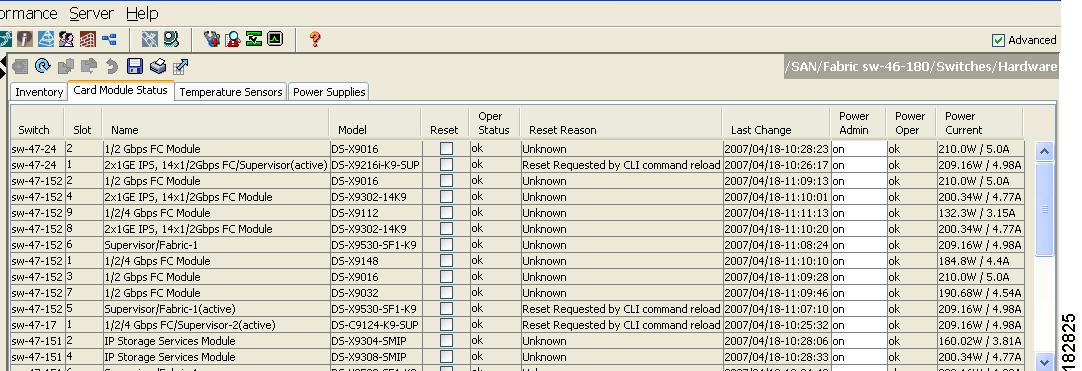
Task: Check Reset for sw-47-152 slot 6 Supervisor/Fabric-1
Action: click(446, 244)
